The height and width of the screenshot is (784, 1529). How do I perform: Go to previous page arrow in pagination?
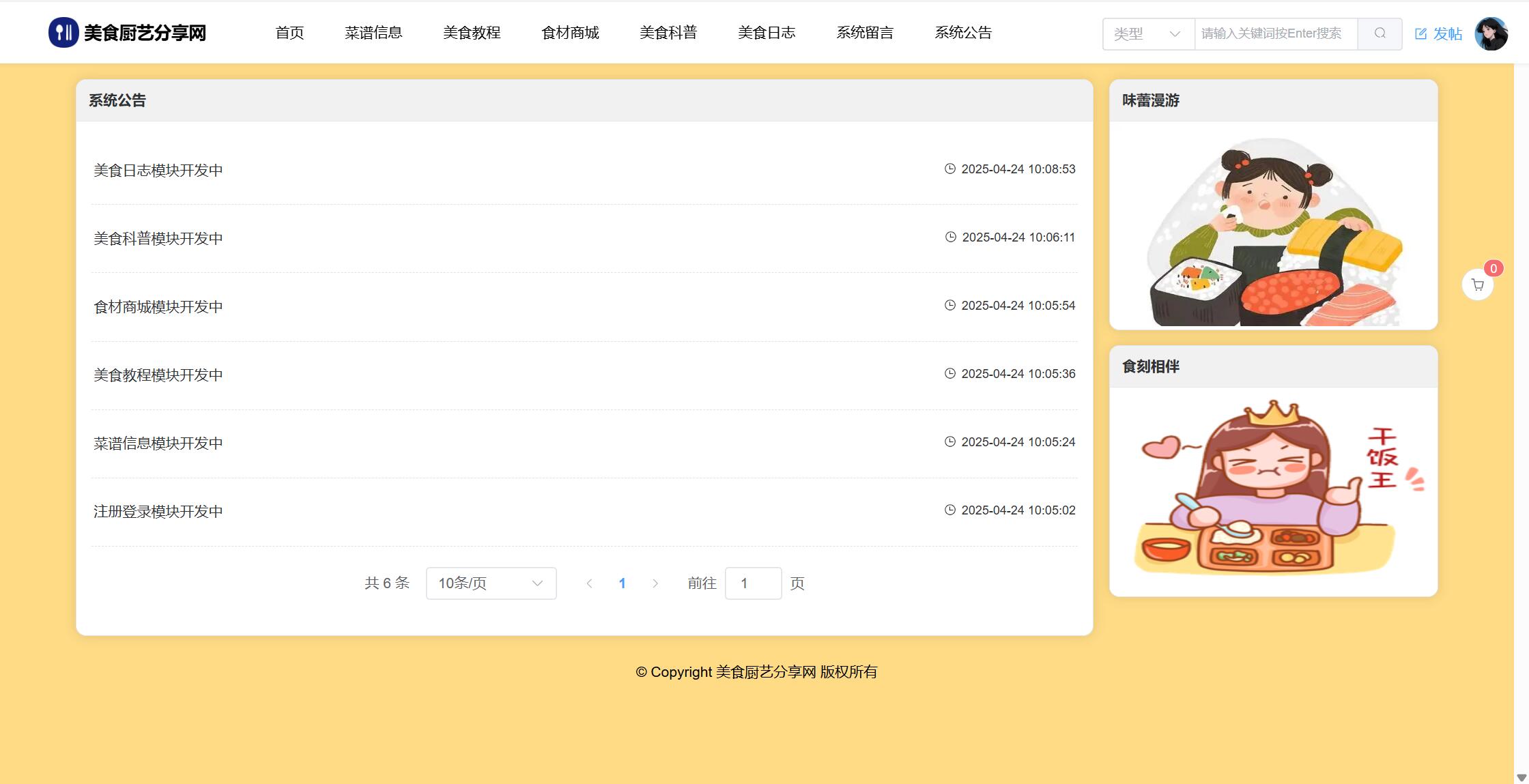point(589,583)
